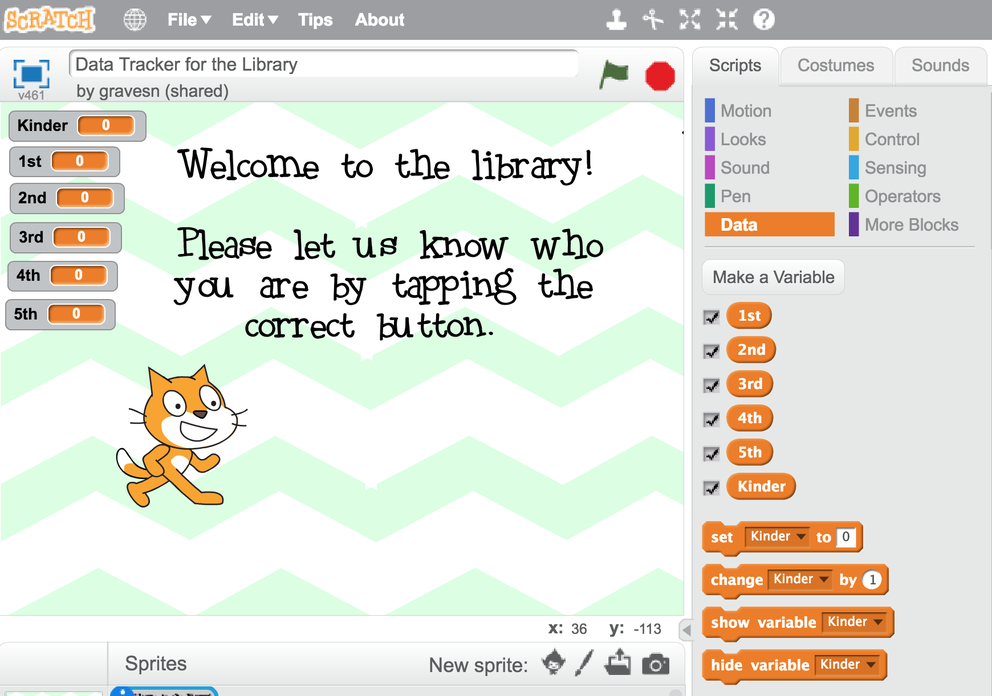Click the project title field
Viewport: 992px width, 696px height.
pyautogui.click(x=323, y=64)
